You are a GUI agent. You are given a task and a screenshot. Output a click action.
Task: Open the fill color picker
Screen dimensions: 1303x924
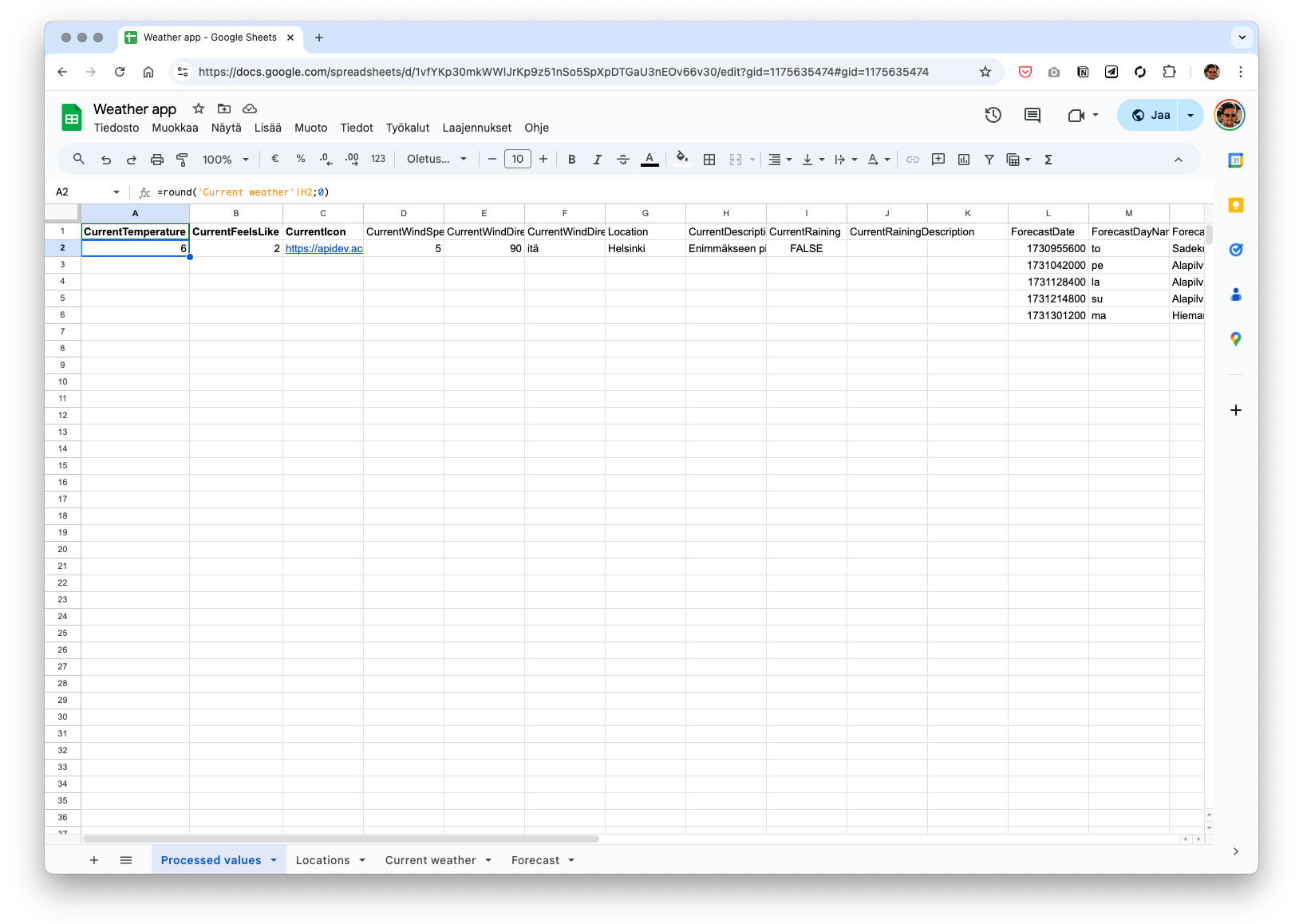pyautogui.click(x=681, y=158)
